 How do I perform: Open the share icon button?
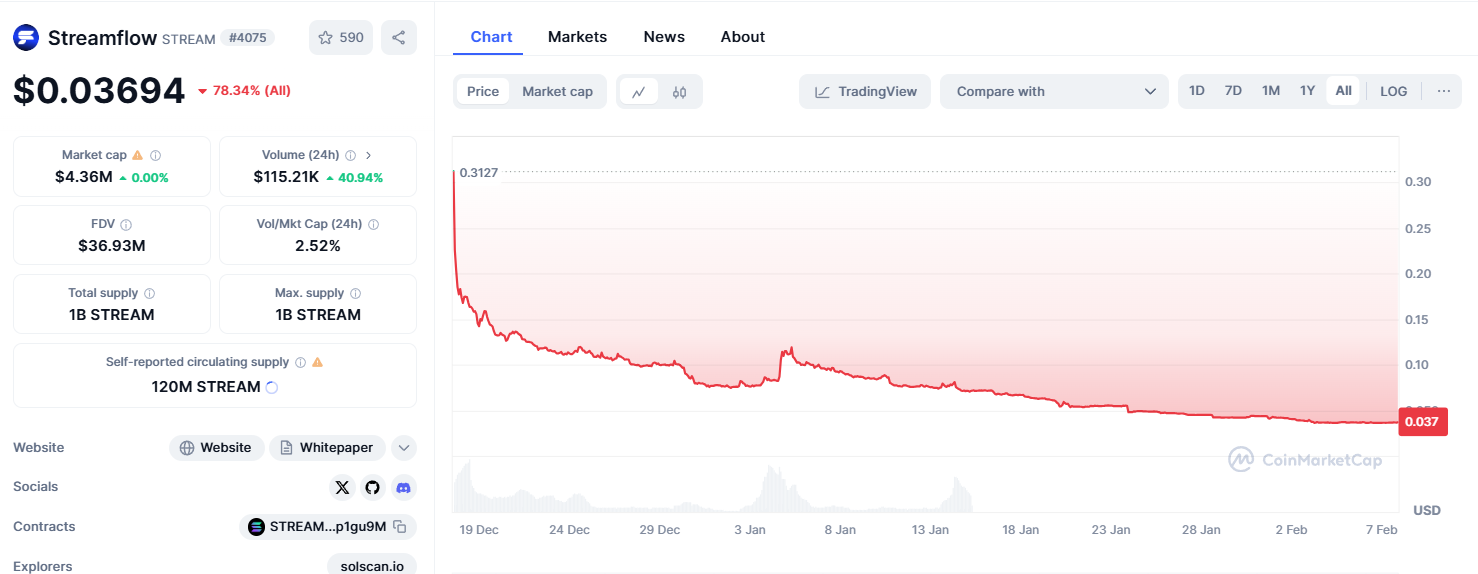(399, 38)
